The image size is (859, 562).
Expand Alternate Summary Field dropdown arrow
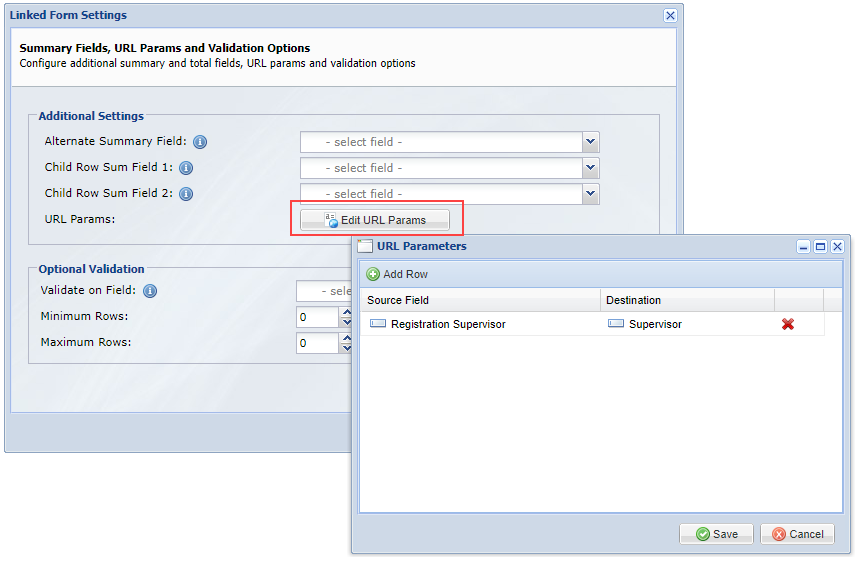(x=590, y=142)
